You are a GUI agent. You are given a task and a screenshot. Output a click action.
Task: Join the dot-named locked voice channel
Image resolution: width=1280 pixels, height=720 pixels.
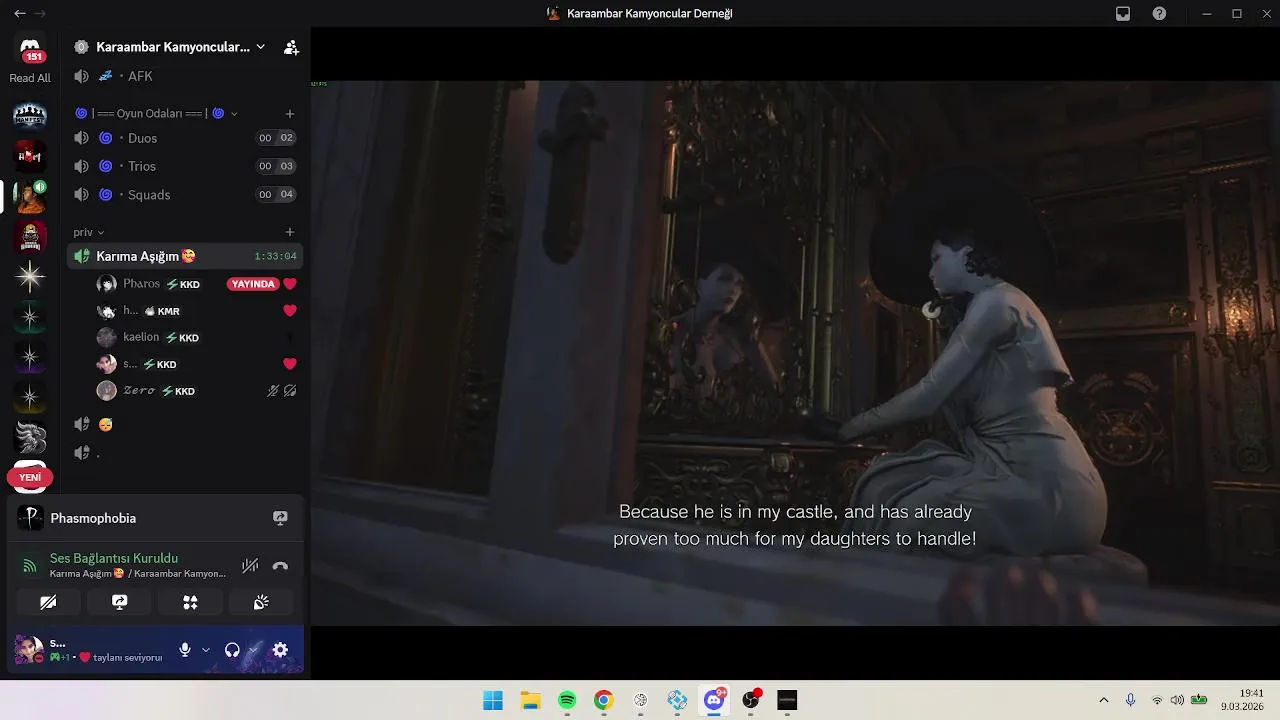pos(185,453)
